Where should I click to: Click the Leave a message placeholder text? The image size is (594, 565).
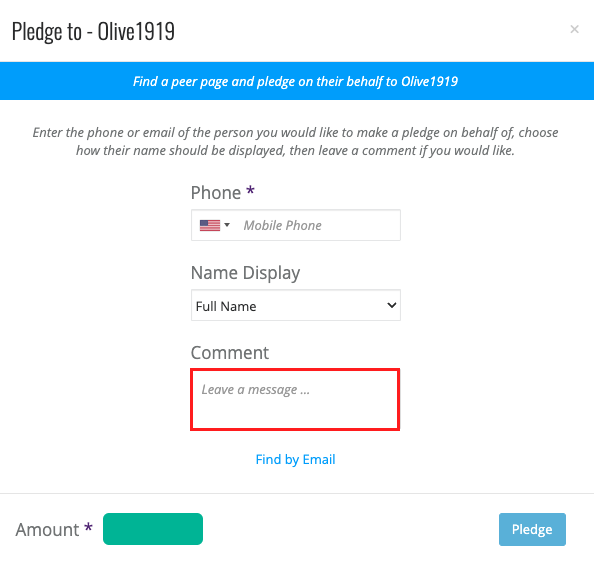coord(256,390)
